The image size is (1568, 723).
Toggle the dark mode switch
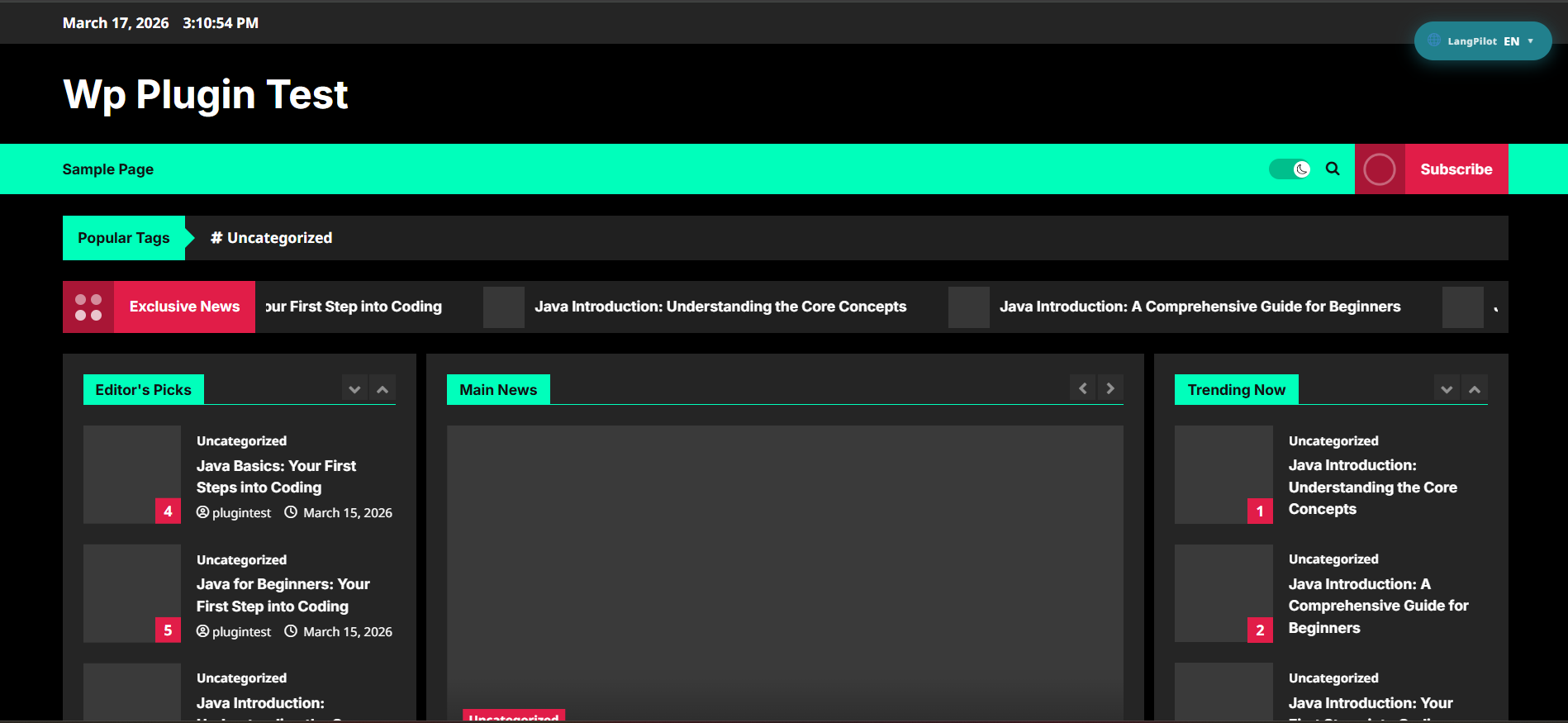(1290, 169)
